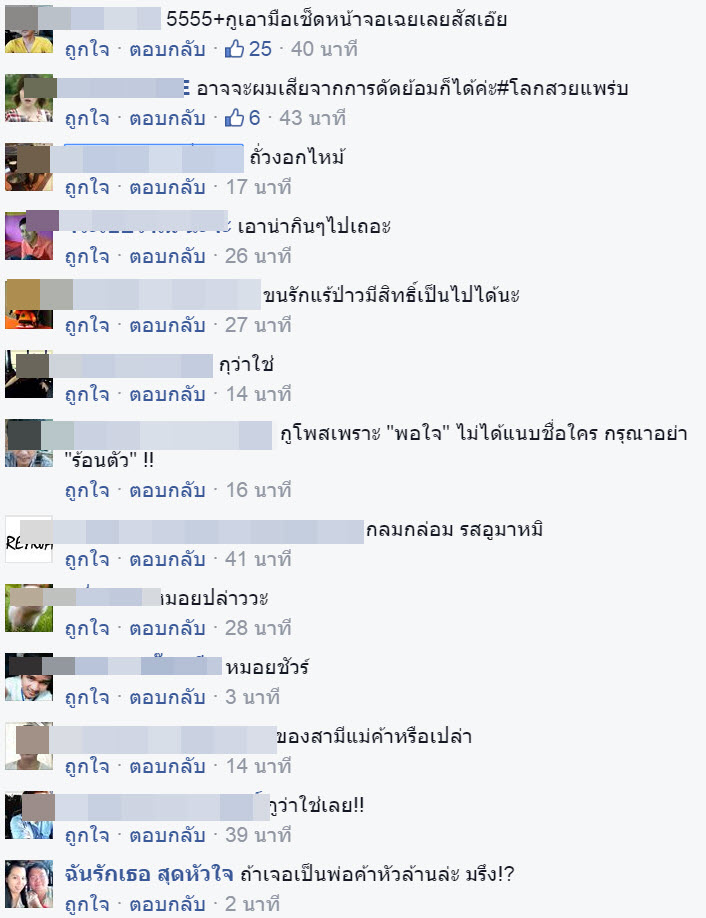Reply to the "พอใจ" comment from 16 นาที
Image resolution: width=706 pixels, height=918 pixels.
pos(167,491)
